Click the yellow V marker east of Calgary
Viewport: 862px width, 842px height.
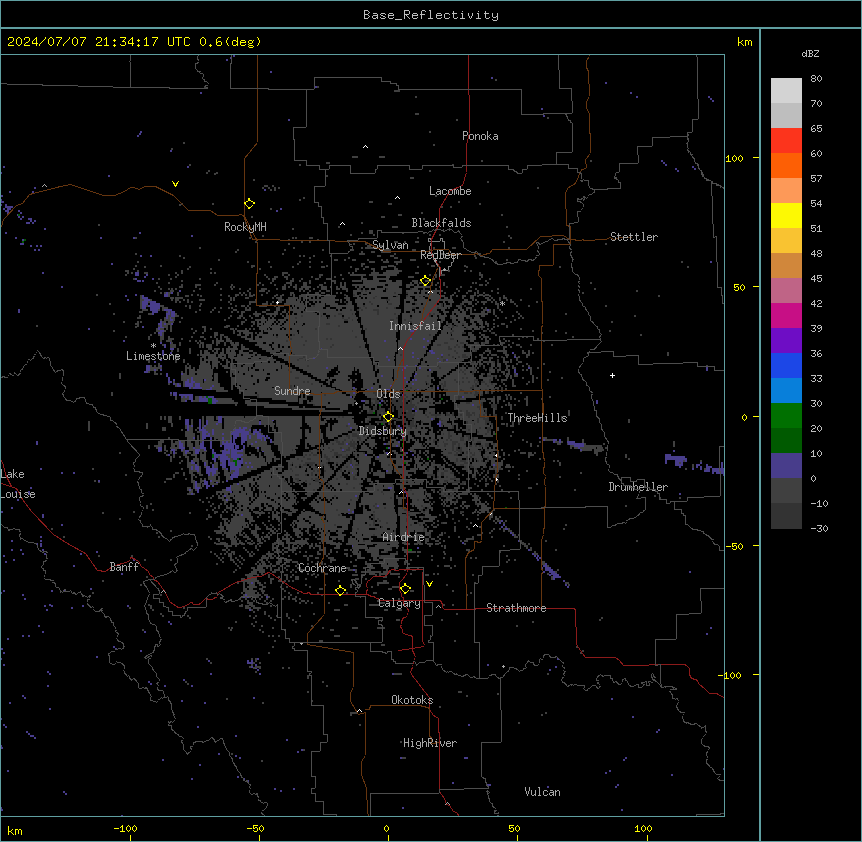tap(429, 584)
